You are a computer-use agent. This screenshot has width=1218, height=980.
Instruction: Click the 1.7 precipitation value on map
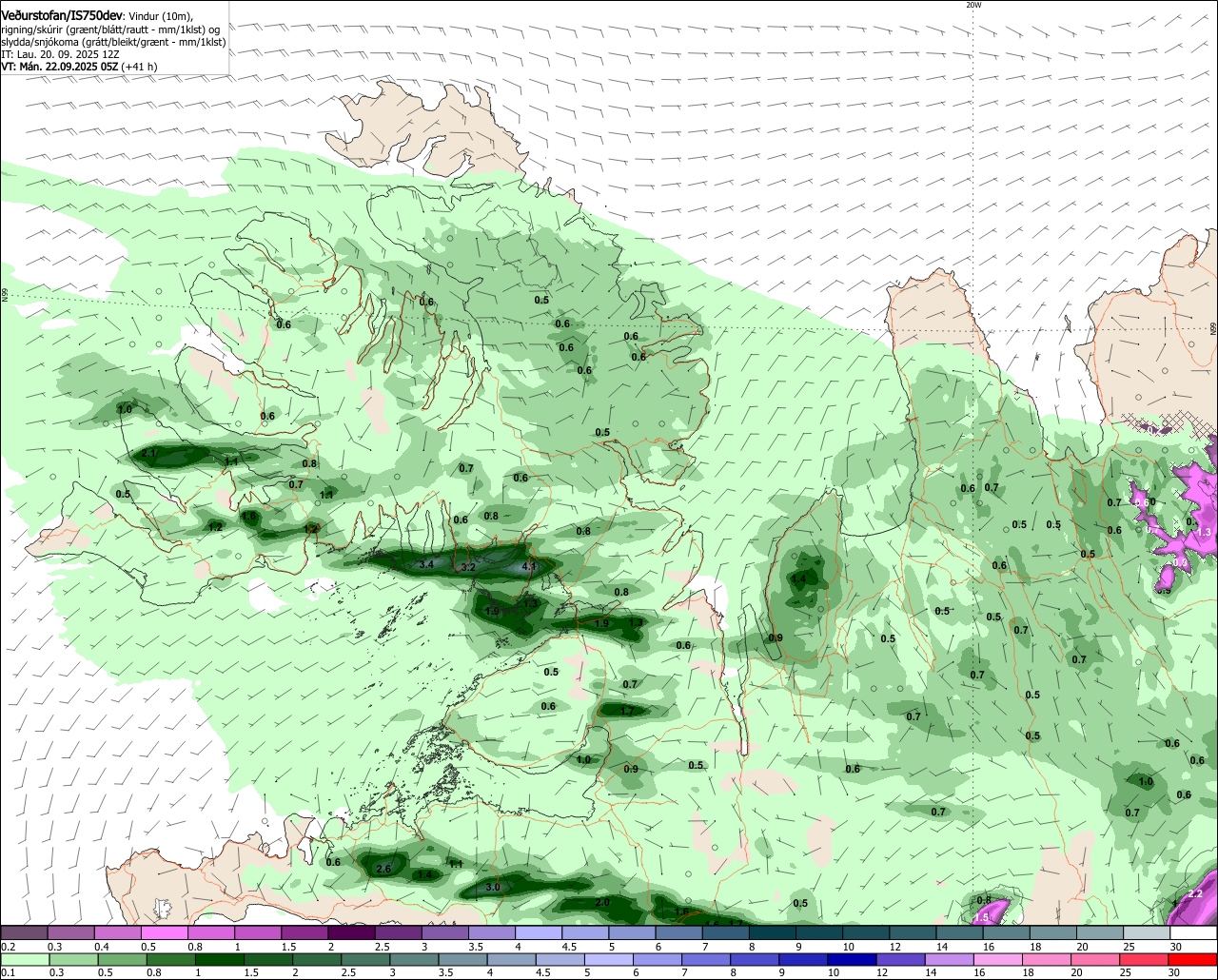click(627, 711)
